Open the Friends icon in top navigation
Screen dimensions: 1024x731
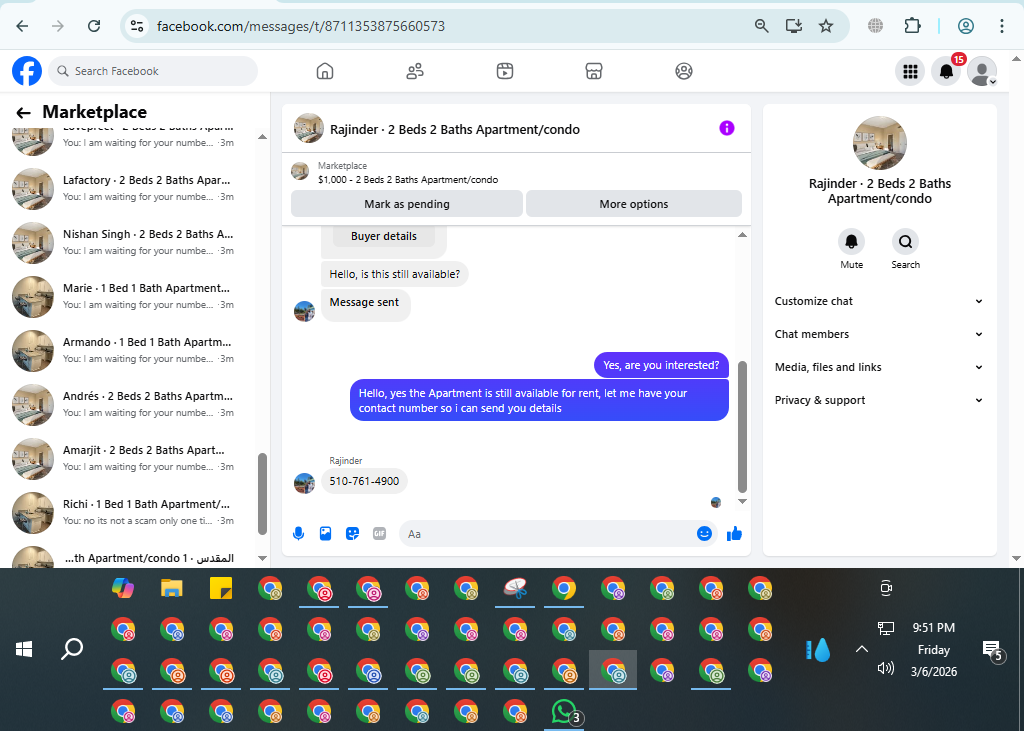(415, 71)
